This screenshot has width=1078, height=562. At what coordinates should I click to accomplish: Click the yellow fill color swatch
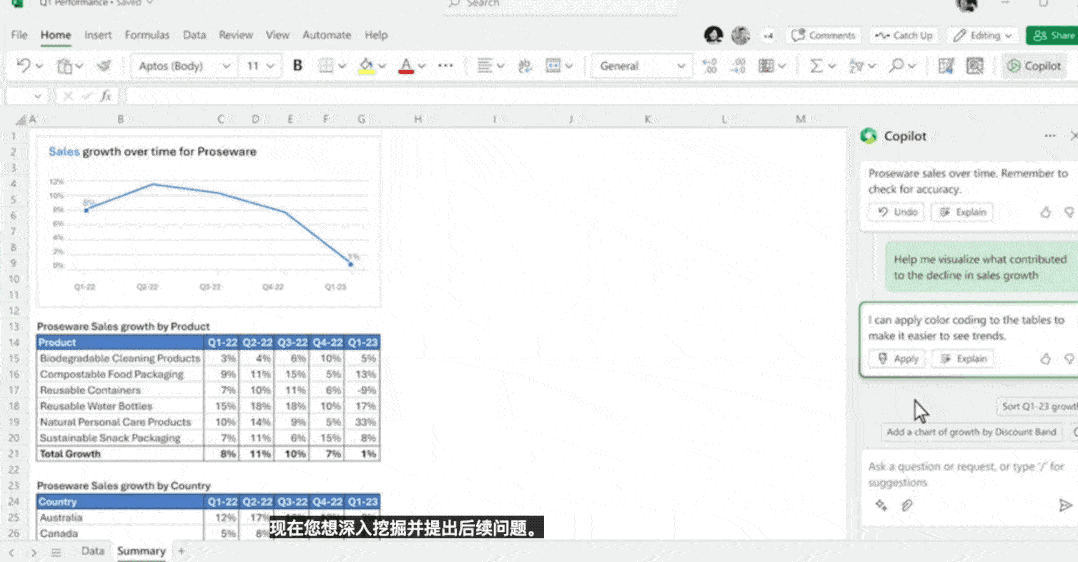(x=366, y=66)
